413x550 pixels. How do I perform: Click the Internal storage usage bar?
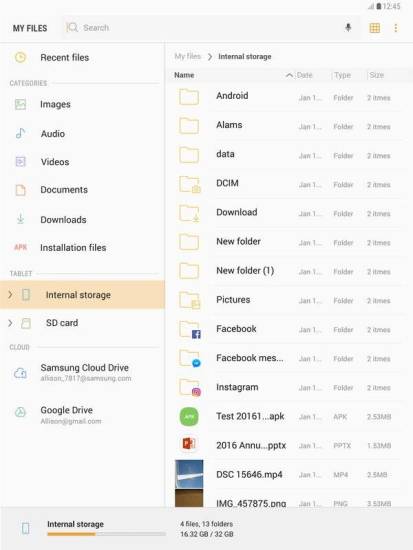[106, 534]
